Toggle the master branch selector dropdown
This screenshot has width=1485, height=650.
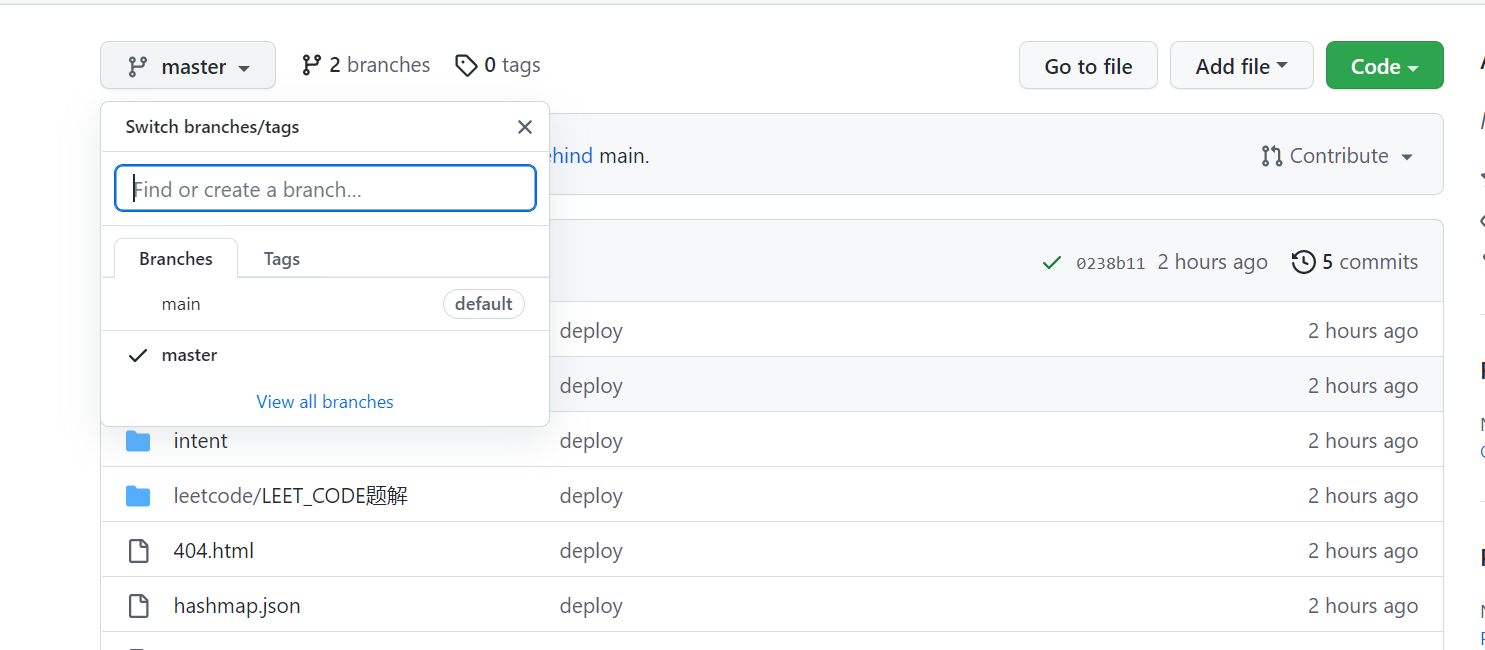point(188,66)
